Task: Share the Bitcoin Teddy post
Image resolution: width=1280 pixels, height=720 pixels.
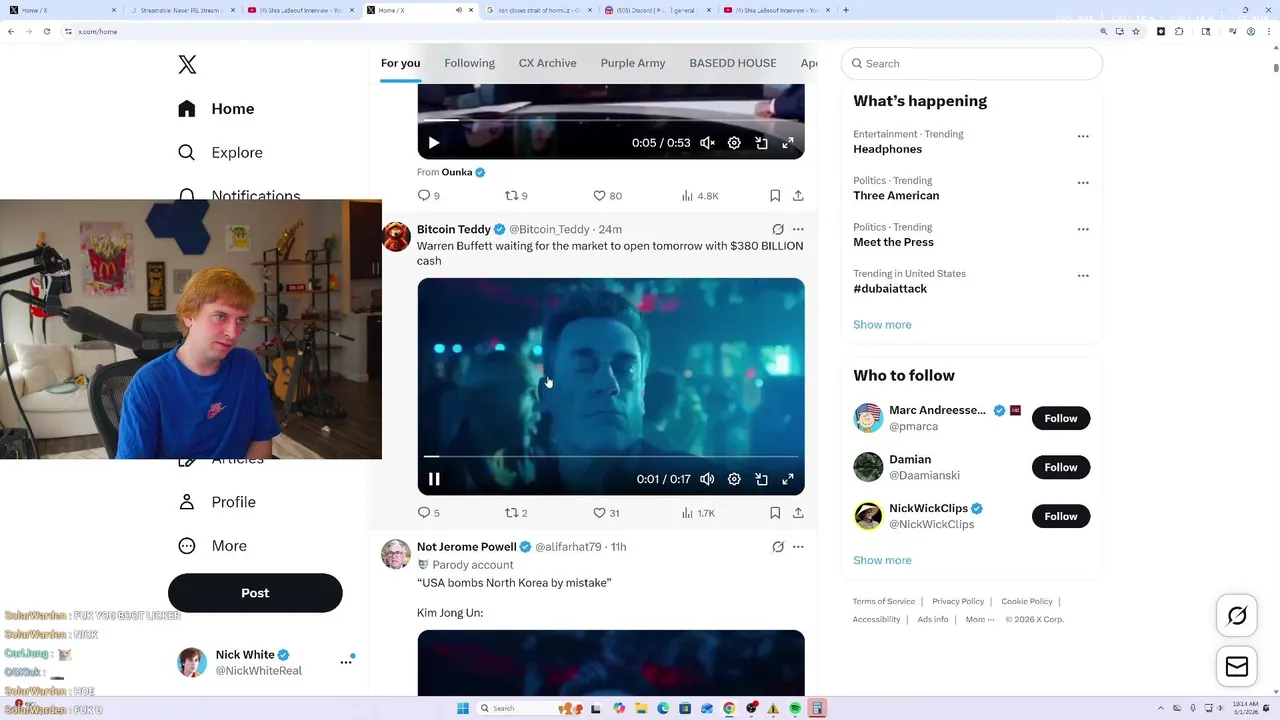Action: tap(798, 513)
